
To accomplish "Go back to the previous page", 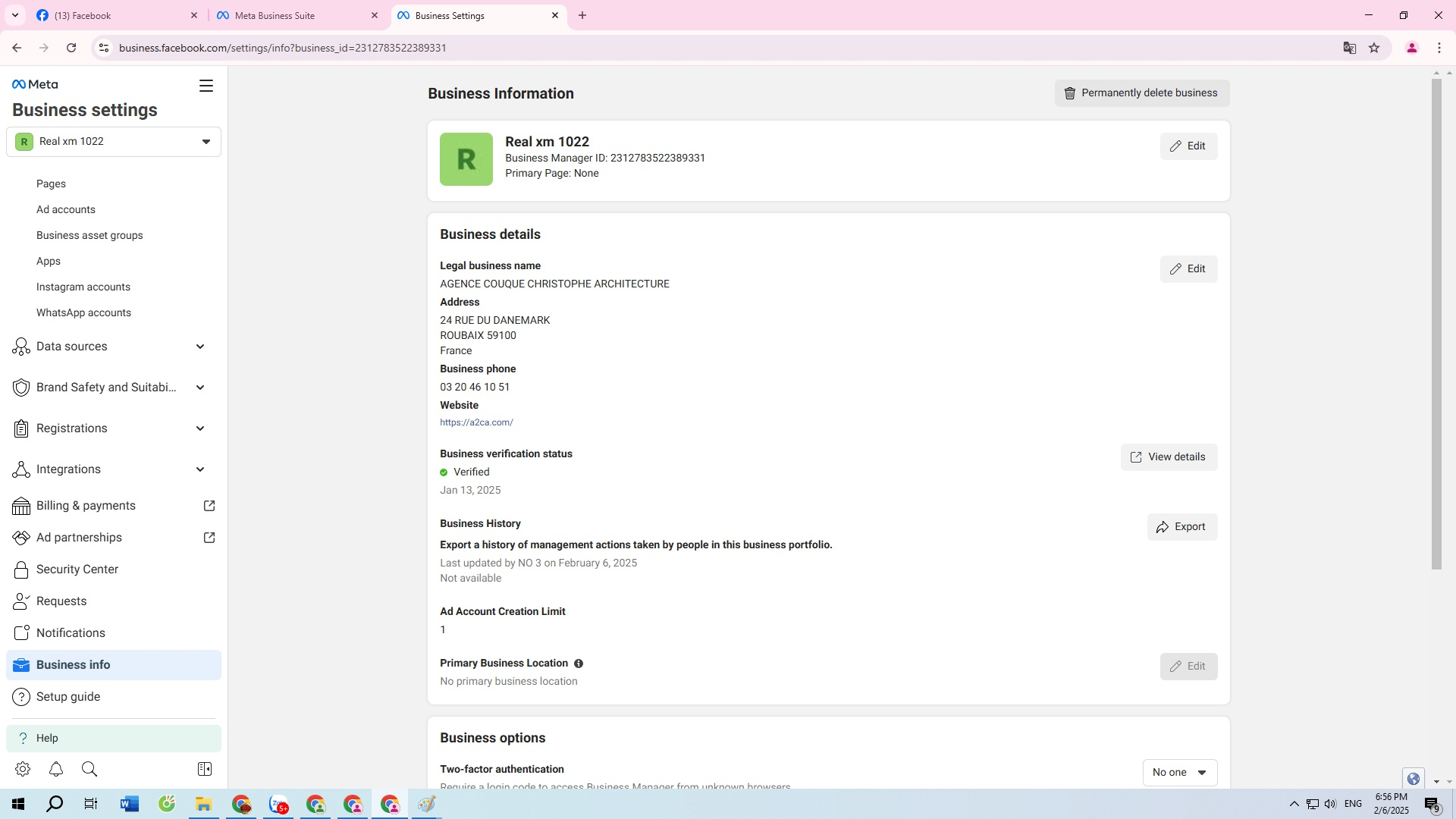I will tap(17, 48).
